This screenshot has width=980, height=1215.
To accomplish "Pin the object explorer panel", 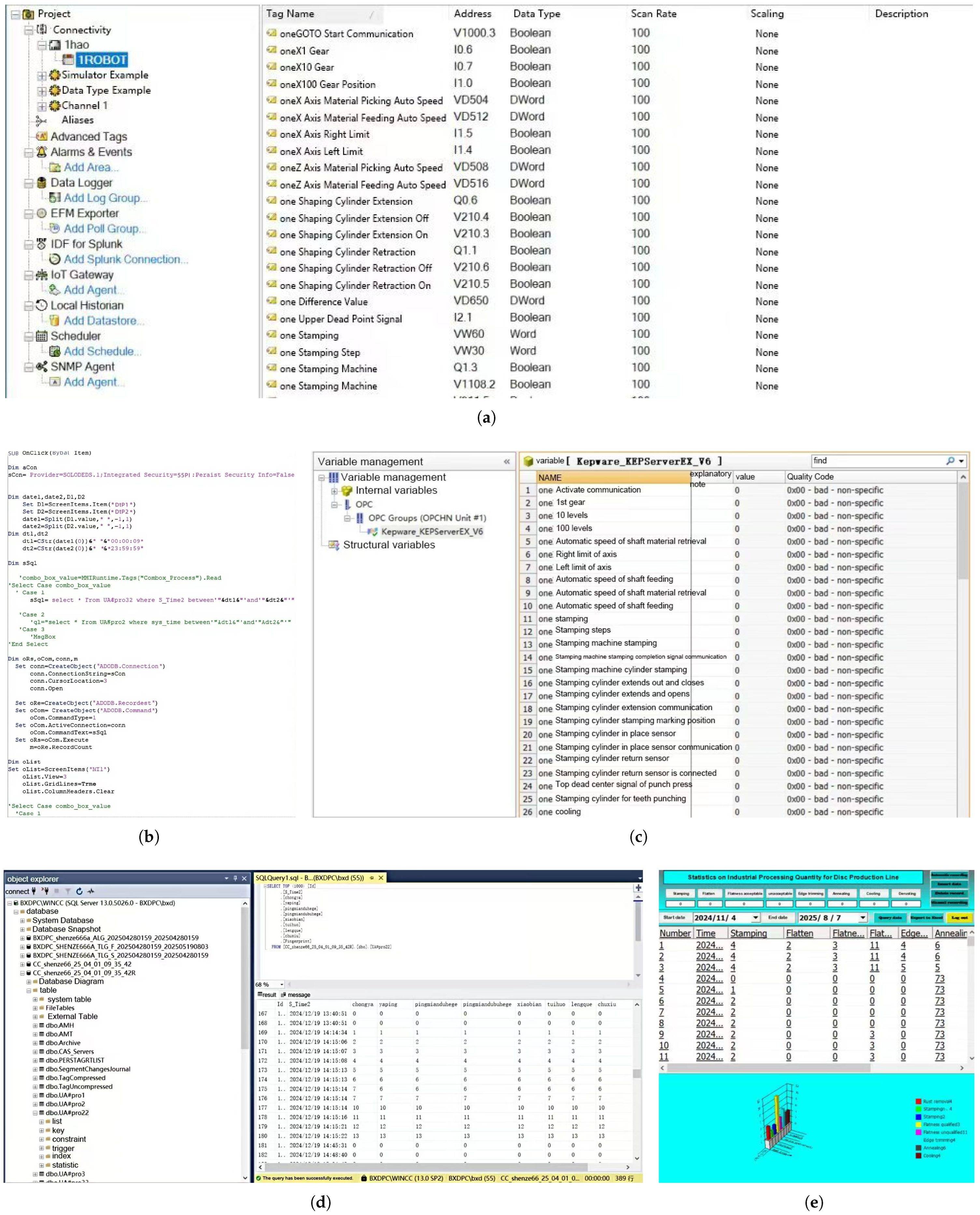I will (235, 879).
